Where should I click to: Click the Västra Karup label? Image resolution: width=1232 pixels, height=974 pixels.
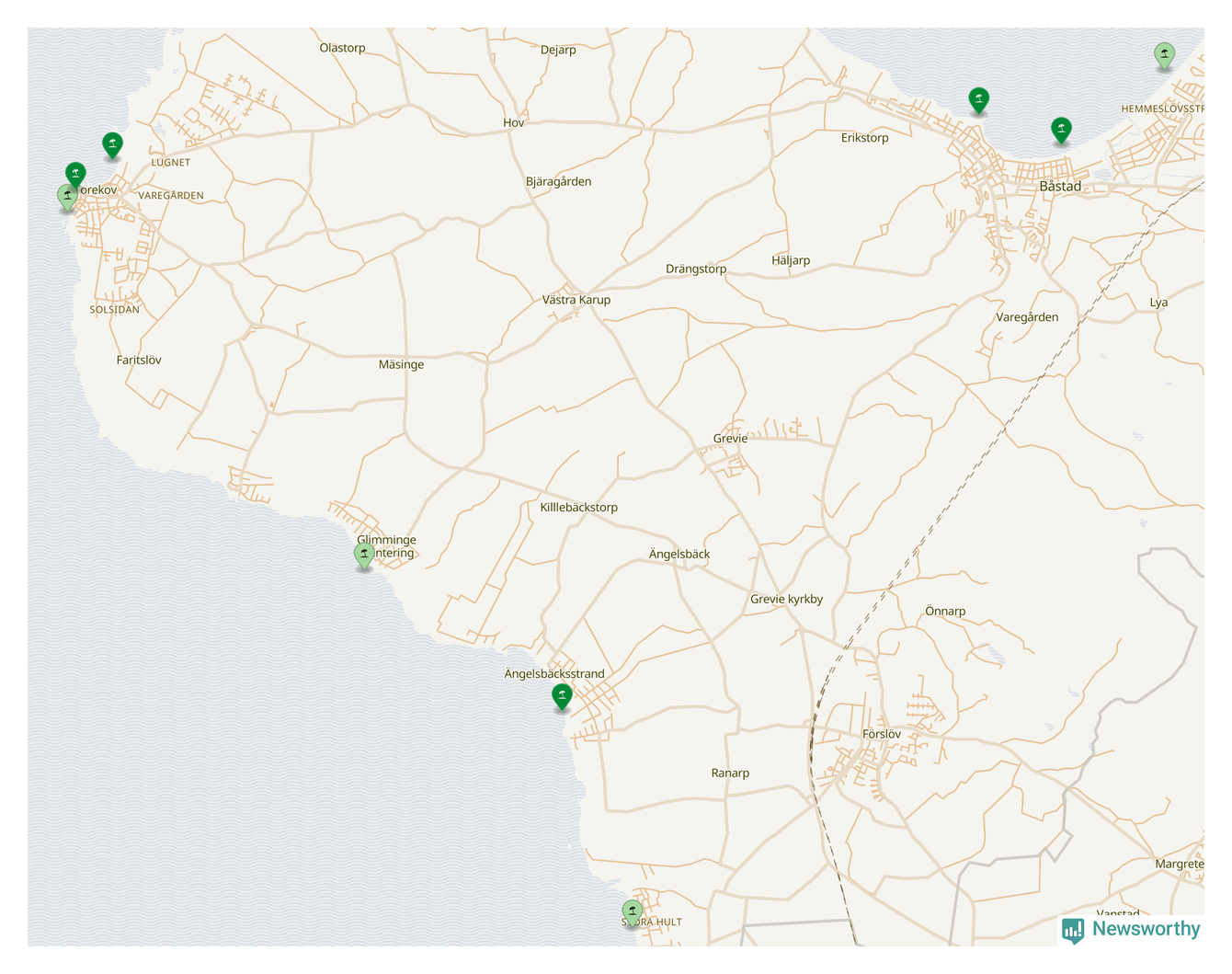(576, 300)
